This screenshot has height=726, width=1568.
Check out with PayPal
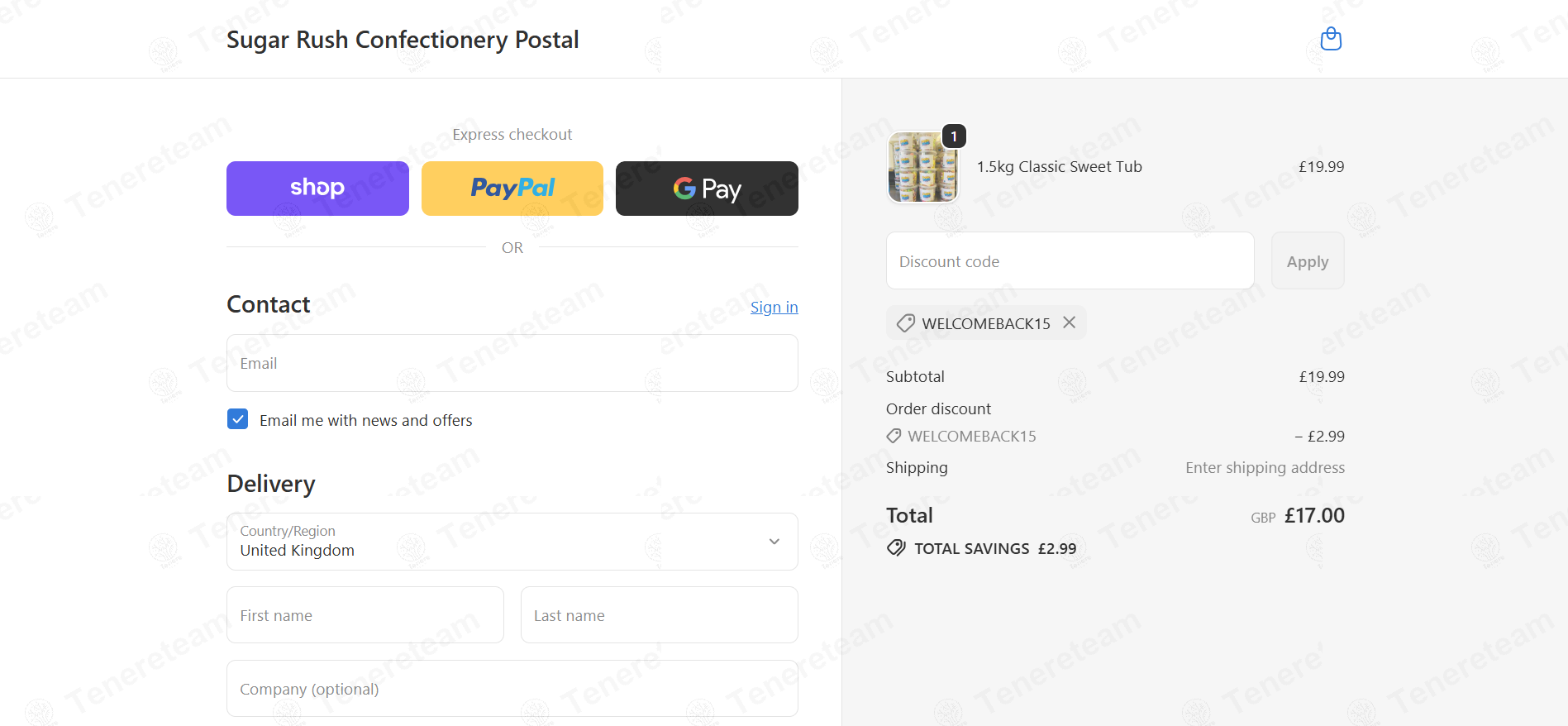[x=512, y=189]
